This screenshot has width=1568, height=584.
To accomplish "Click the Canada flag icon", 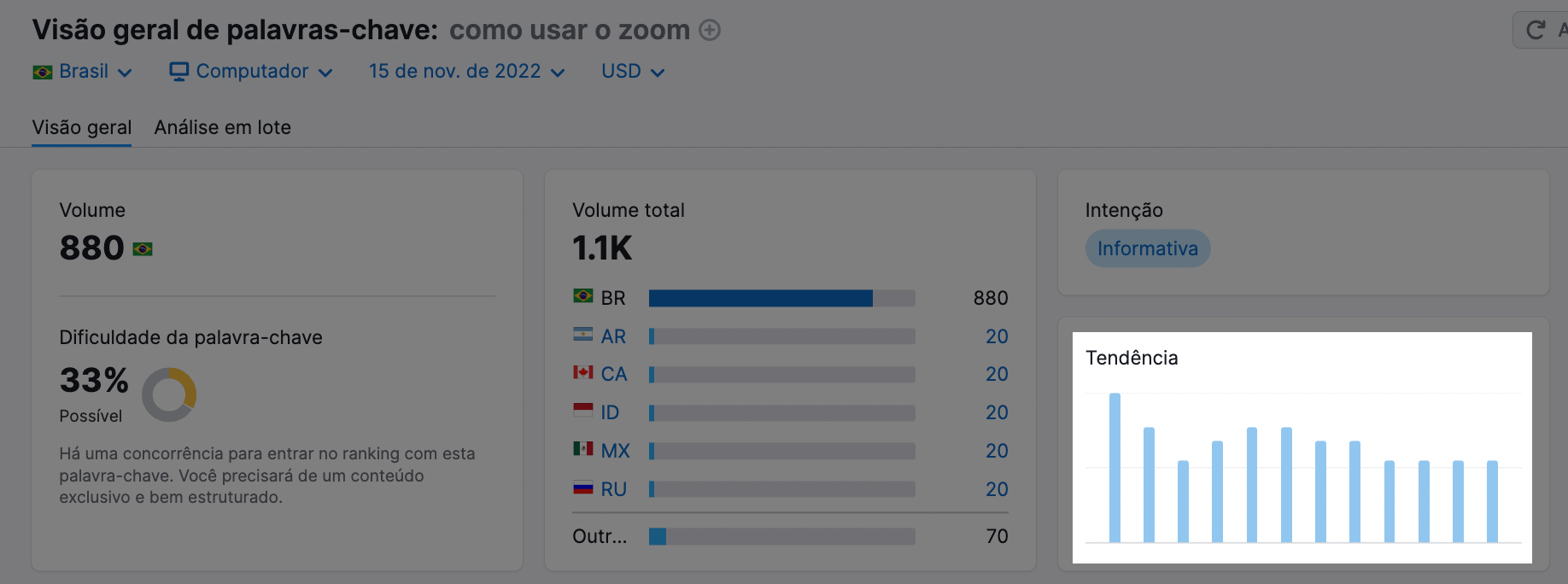I will coord(583,372).
